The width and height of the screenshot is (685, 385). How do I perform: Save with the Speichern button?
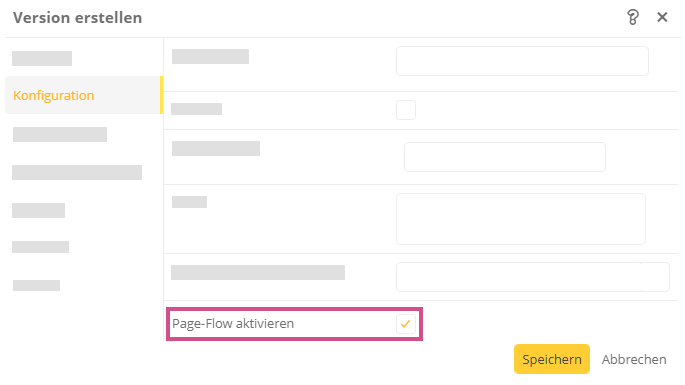tap(551, 359)
